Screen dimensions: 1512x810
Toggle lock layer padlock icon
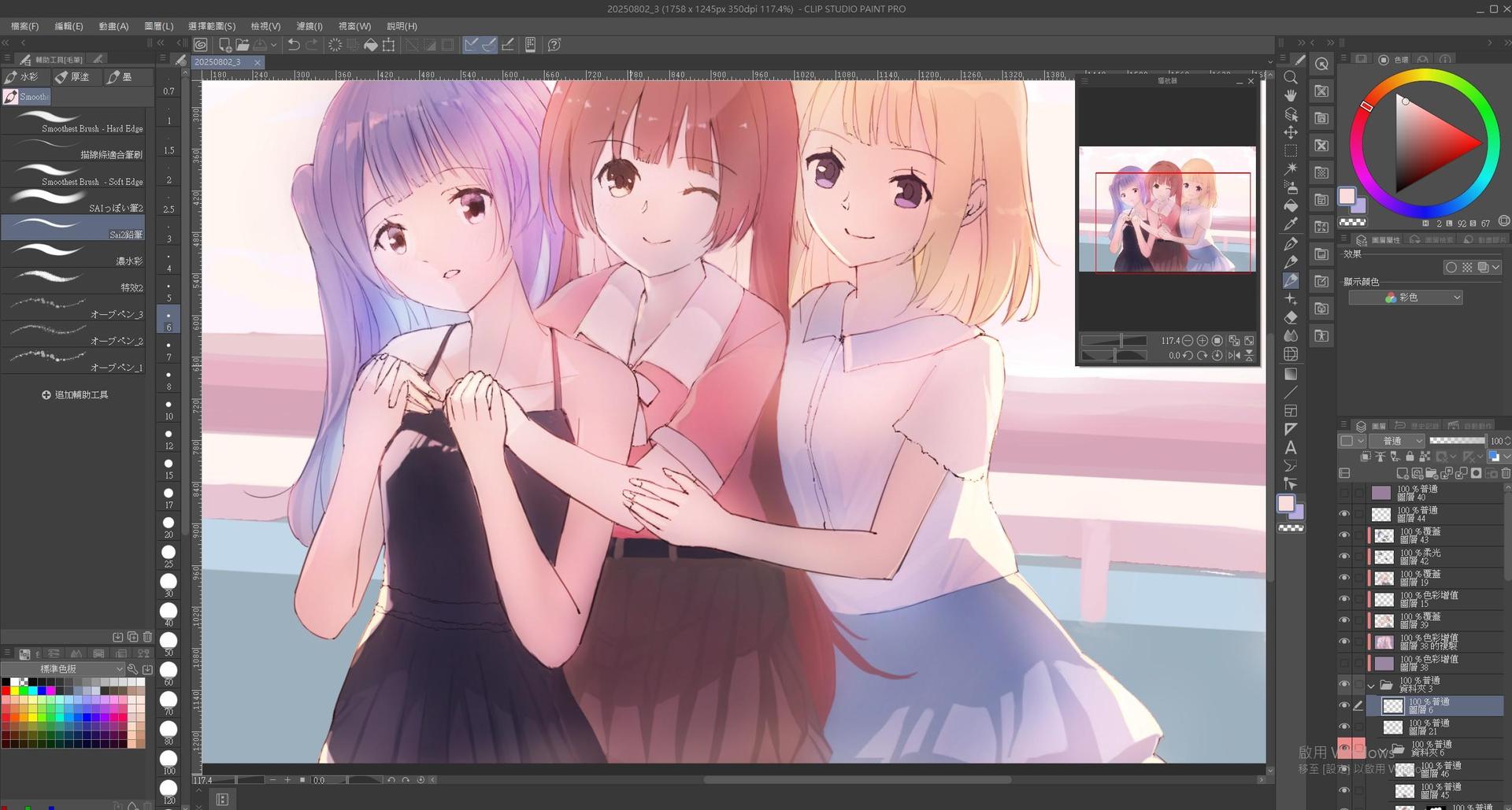1410,457
